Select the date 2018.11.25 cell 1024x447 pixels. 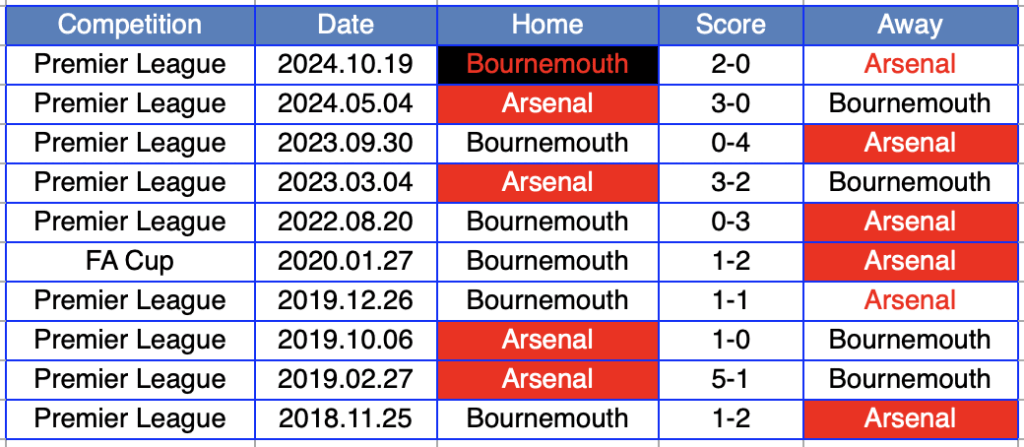pos(345,419)
